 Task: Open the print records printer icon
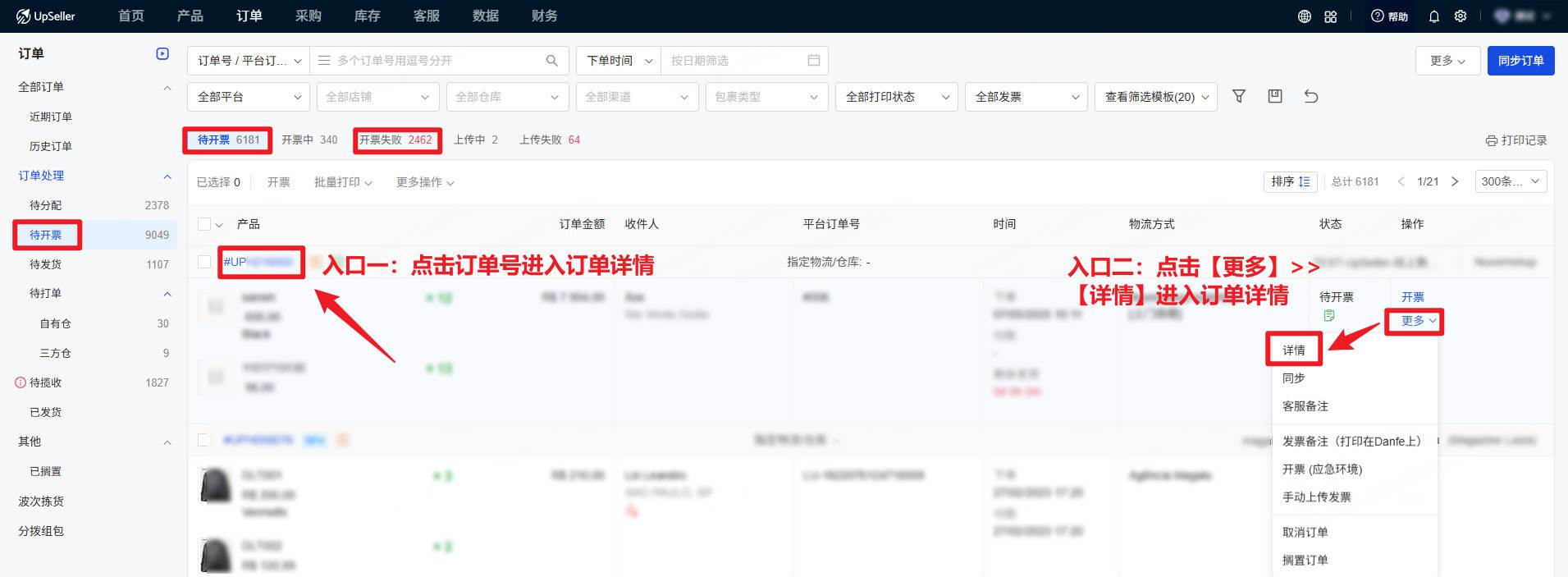click(1492, 140)
